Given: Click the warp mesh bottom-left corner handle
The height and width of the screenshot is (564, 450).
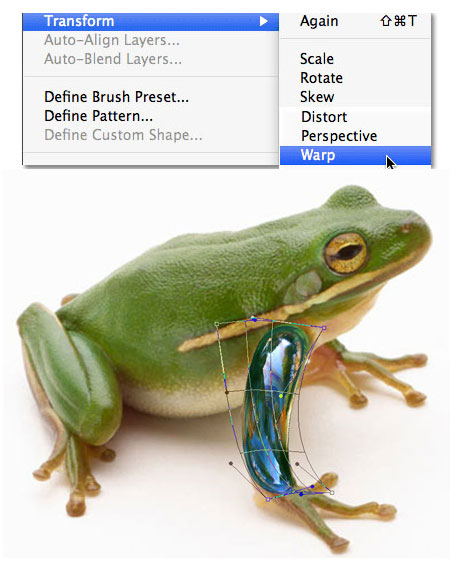Looking at the screenshot, I should point(268,499).
